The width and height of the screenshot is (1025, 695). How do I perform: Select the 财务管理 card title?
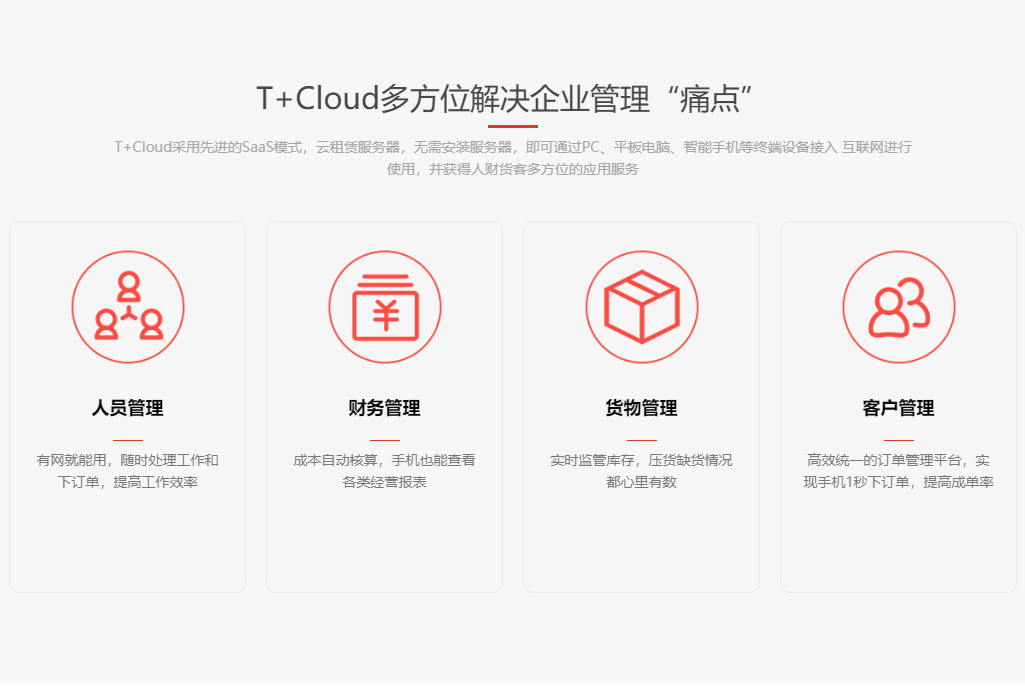pos(385,408)
